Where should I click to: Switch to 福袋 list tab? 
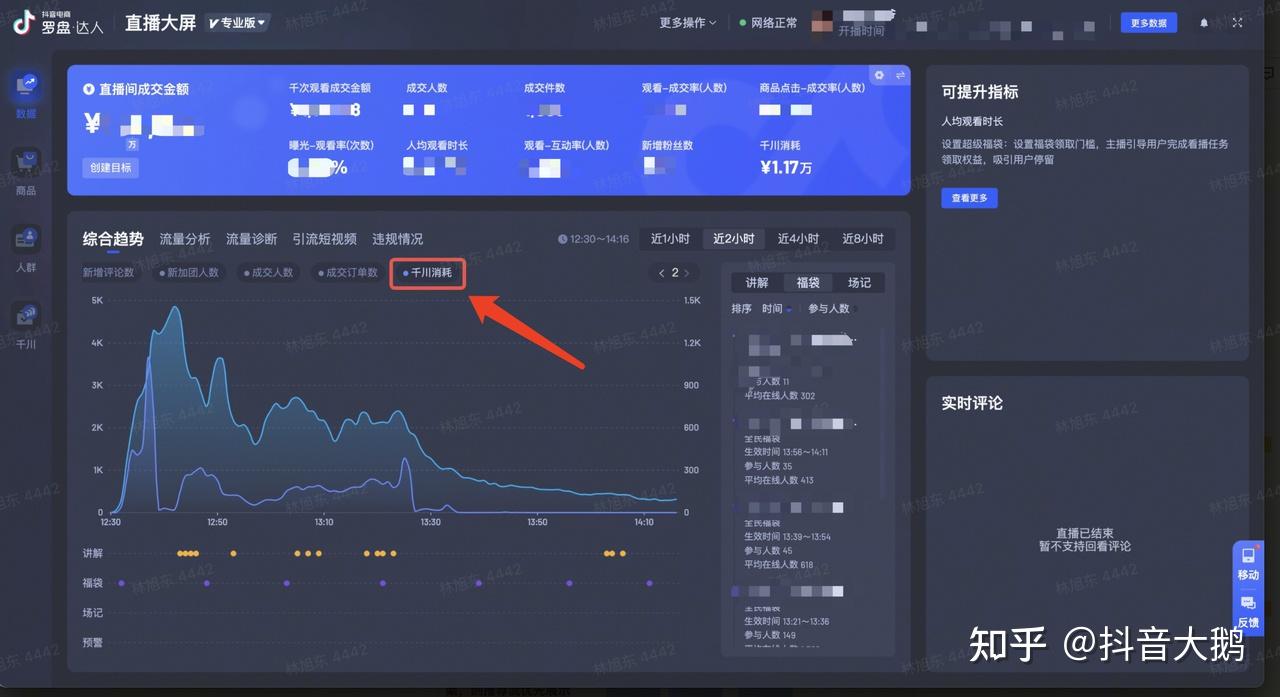[x=808, y=283]
